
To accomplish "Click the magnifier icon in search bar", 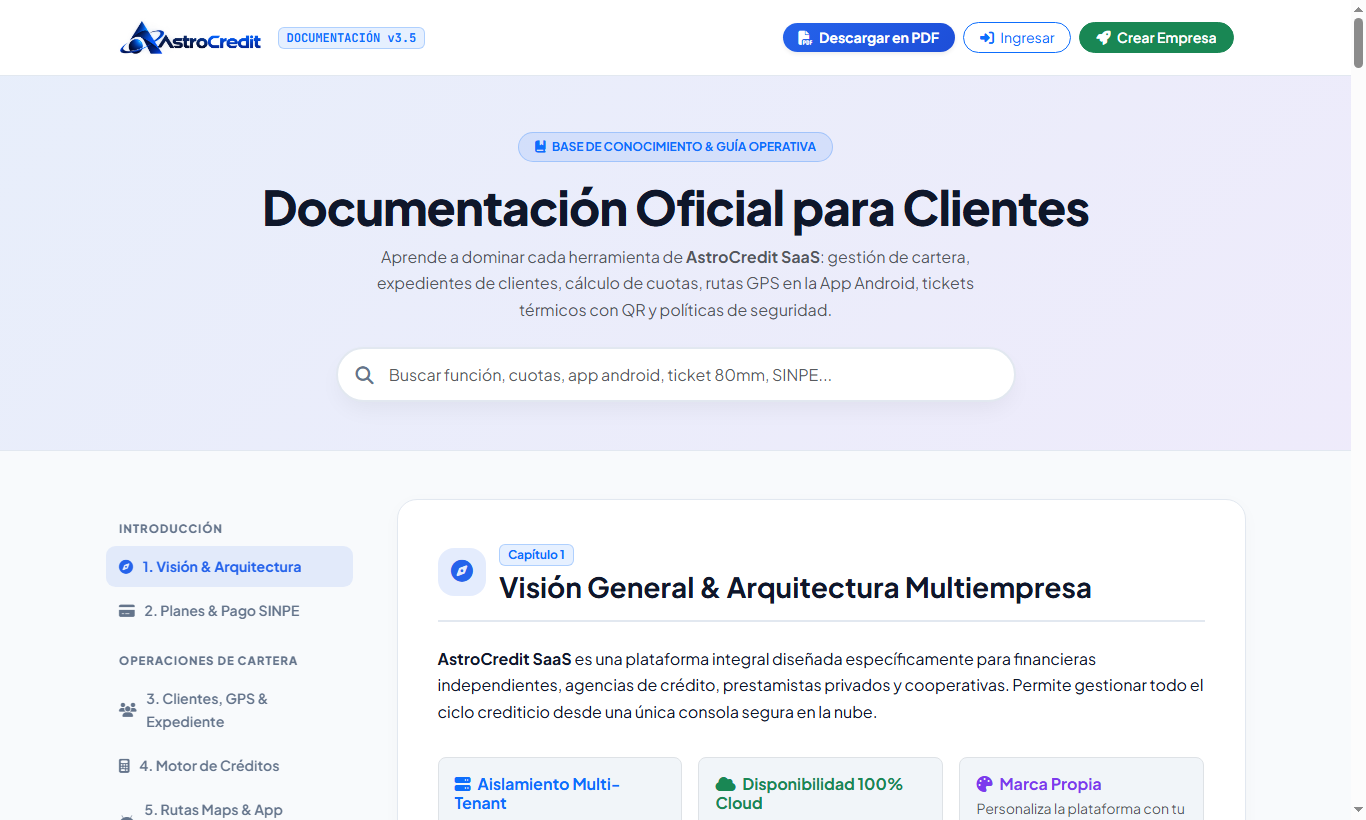I will [365, 375].
